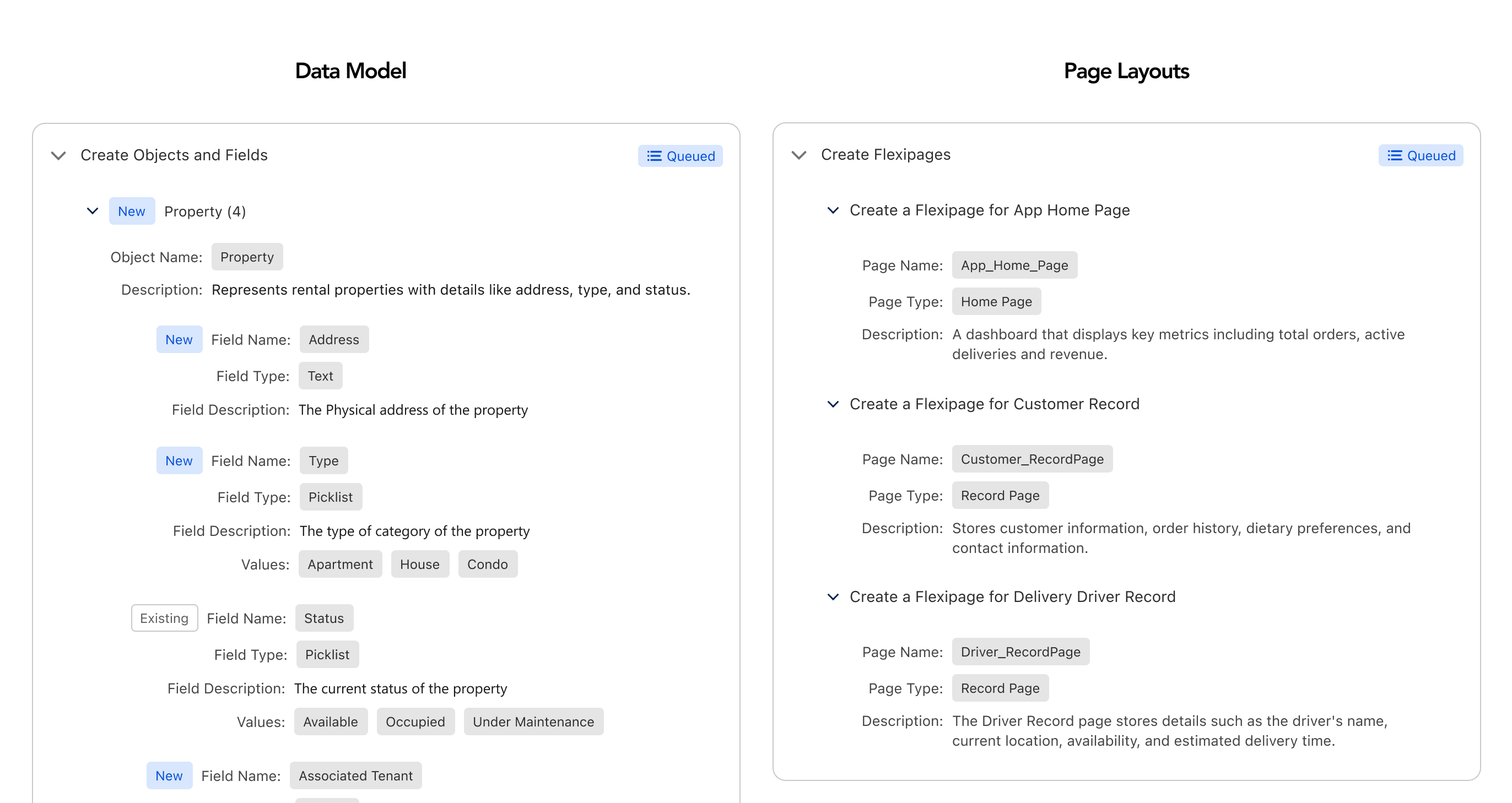Select the Property object name pill
This screenshot has height=803, width=1512.
(x=247, y=257)
